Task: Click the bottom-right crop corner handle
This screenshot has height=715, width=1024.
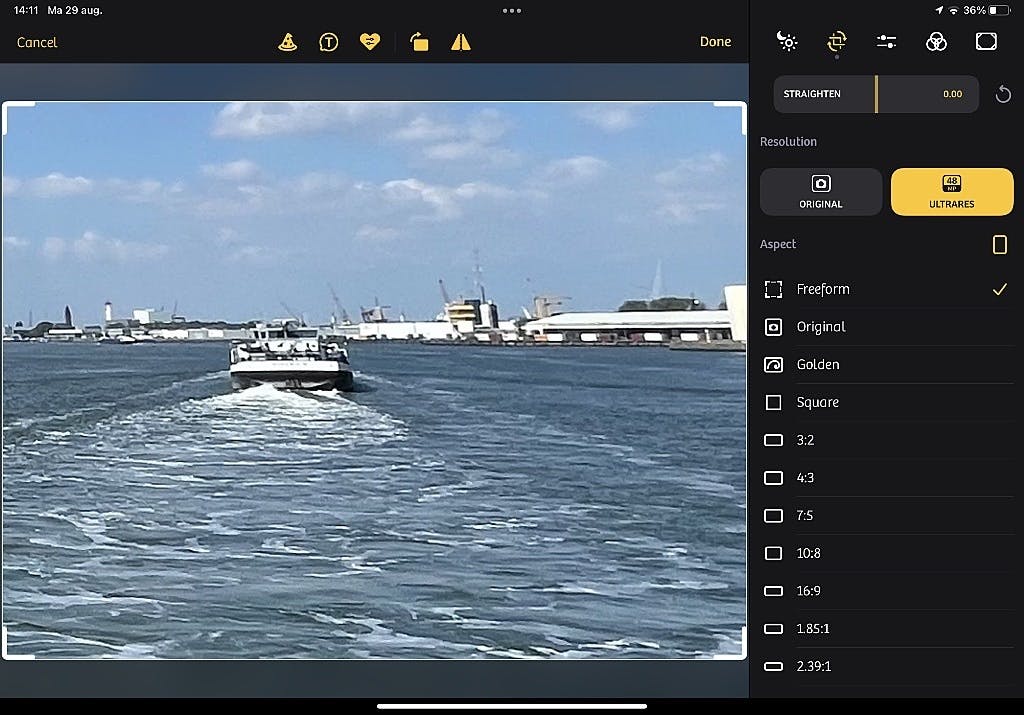Action: (731, 644)
